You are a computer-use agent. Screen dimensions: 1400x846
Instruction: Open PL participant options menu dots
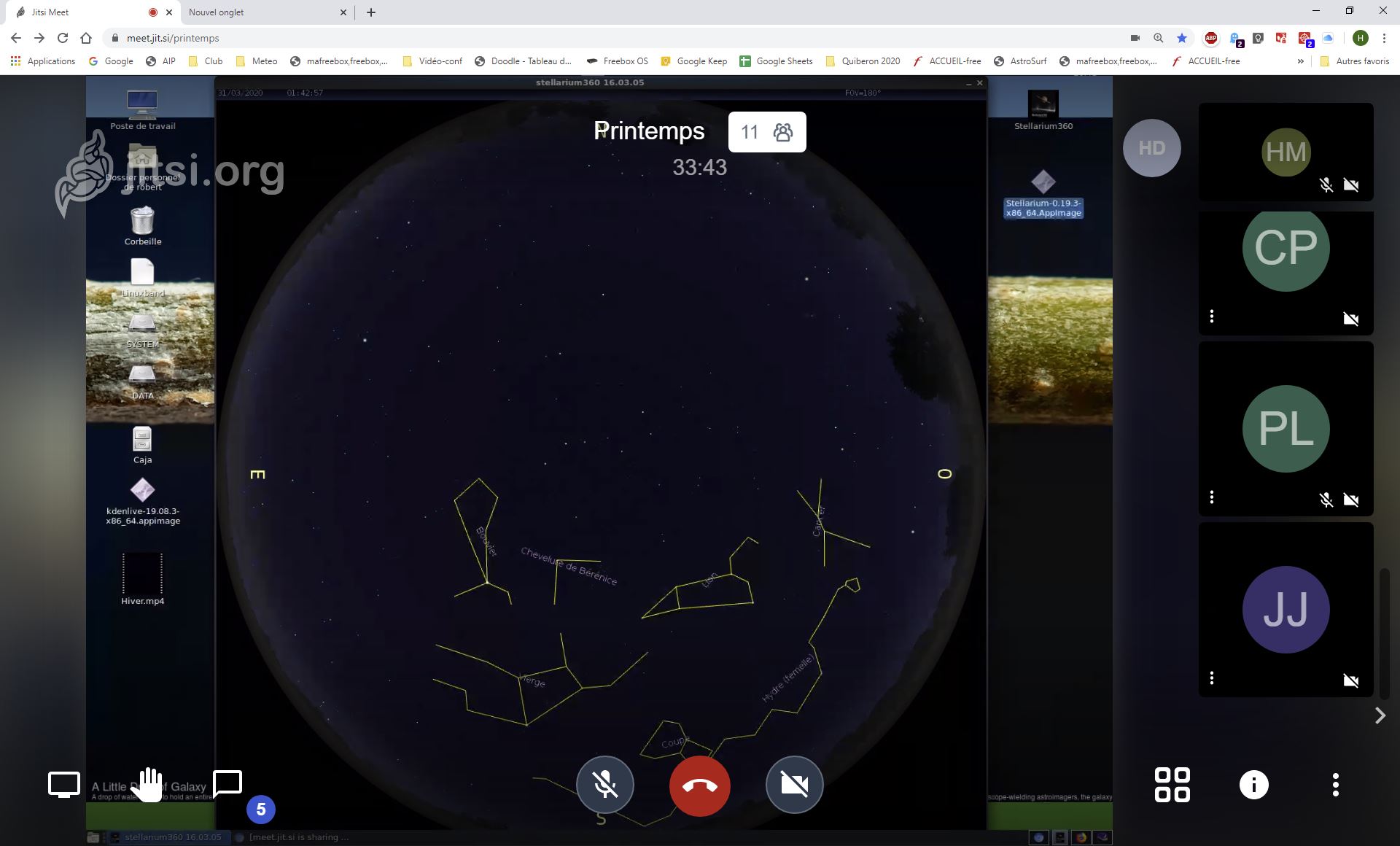1212,497
